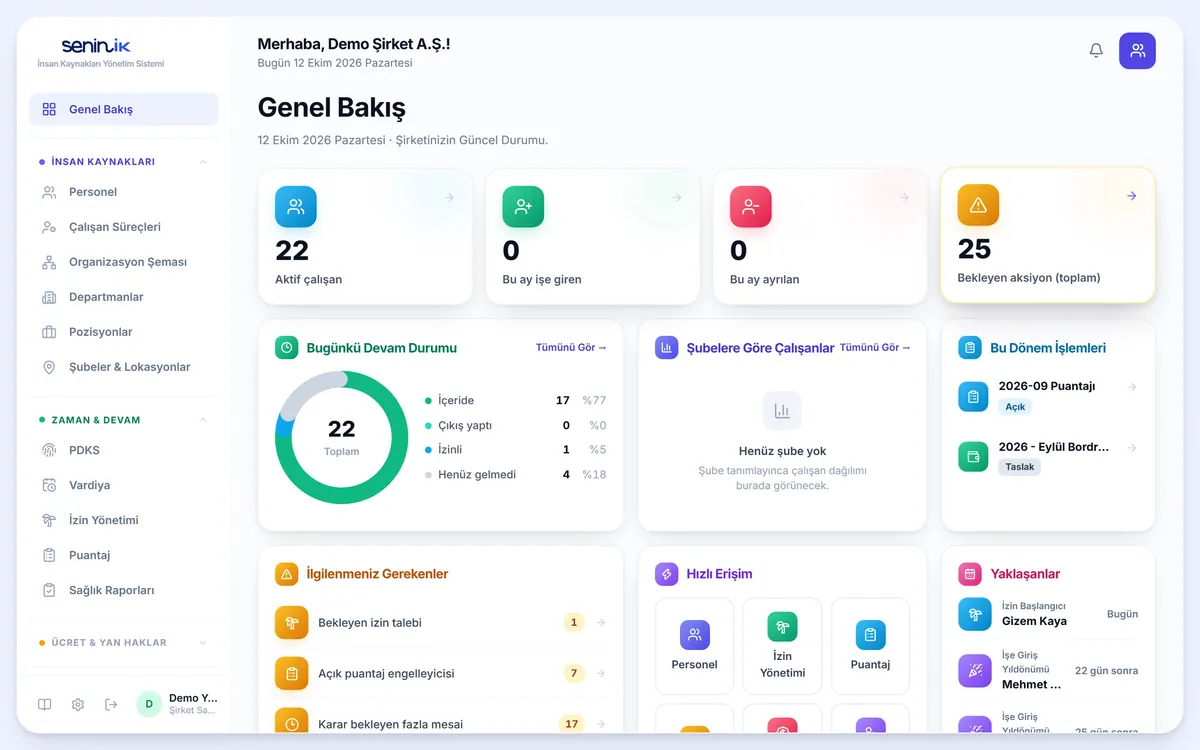1200x750 pixels.
Task: Select Genel Bakış in the sidebar
Action: [123, 109]
